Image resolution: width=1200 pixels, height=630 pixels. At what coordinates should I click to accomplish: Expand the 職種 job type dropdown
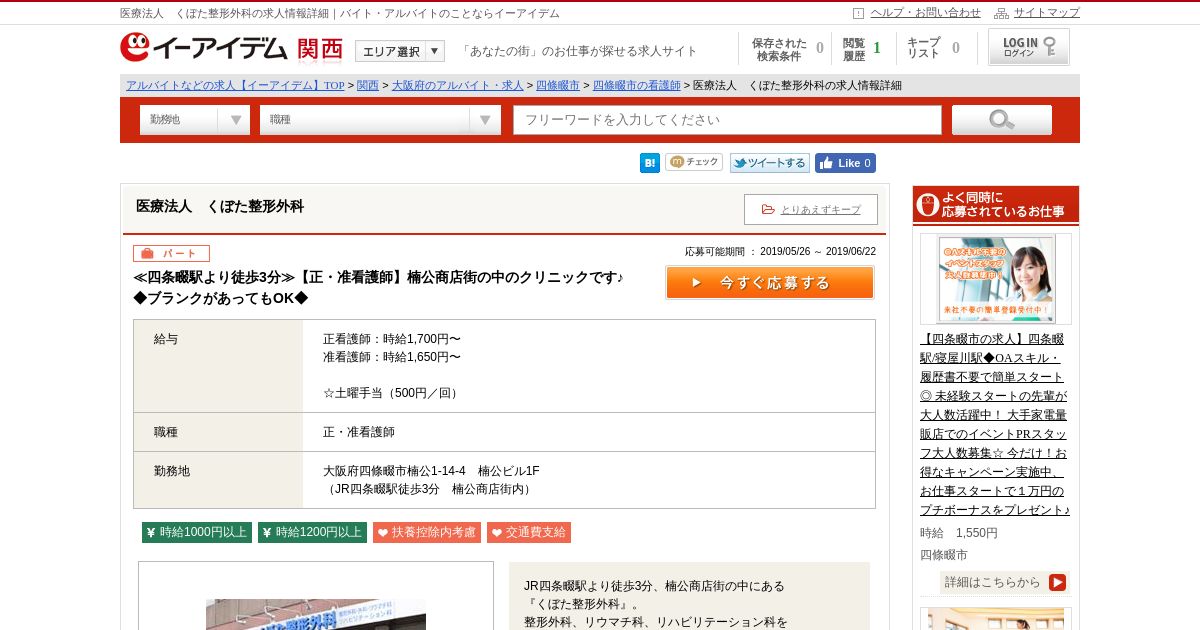click(x=380, y=120)
